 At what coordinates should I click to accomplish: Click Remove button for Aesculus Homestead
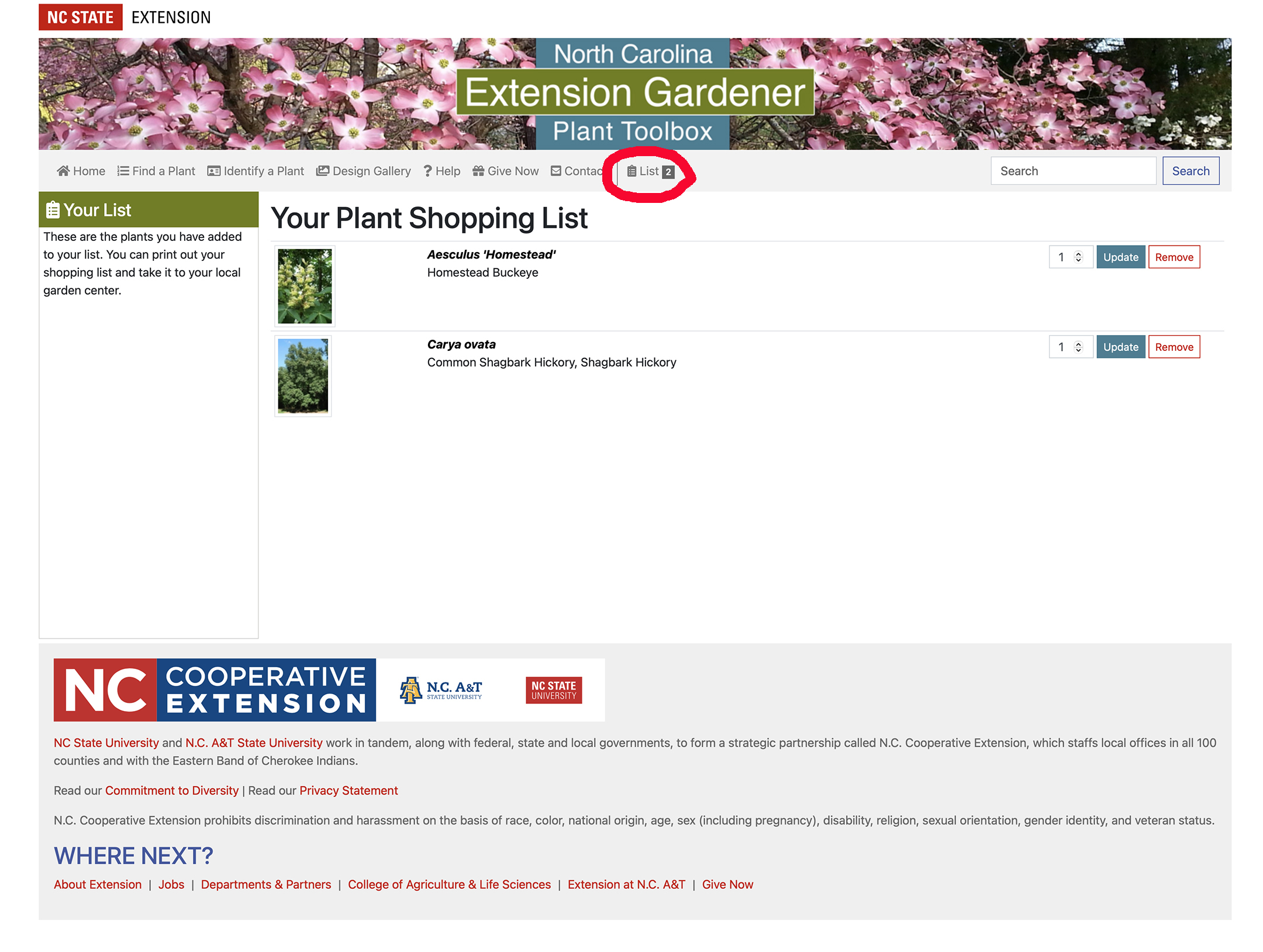1173,257
